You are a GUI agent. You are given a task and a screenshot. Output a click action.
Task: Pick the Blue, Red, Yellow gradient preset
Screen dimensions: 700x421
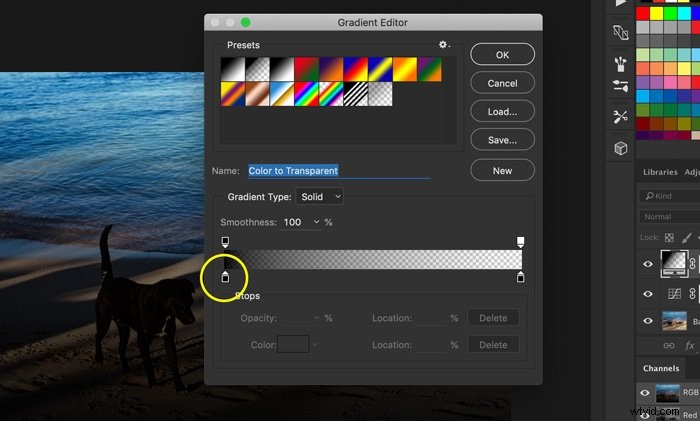point(356,69)
